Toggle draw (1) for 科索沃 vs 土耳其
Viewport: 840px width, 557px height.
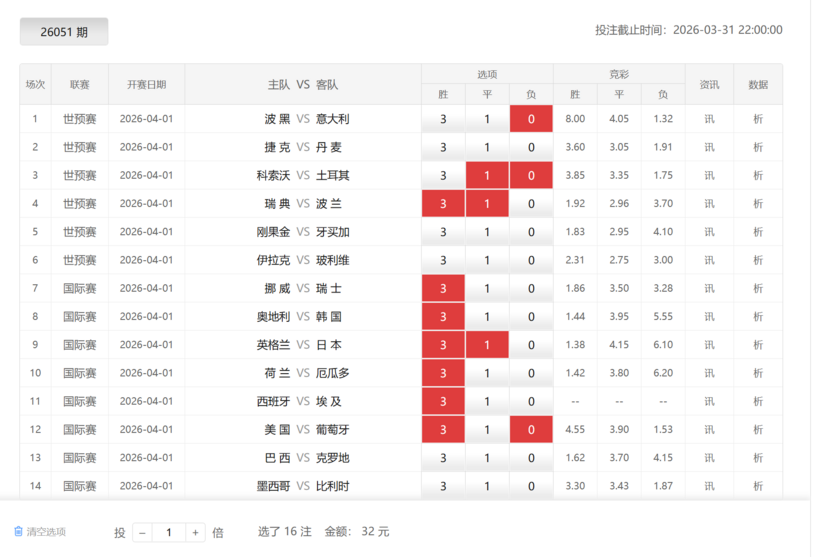pyautogui.click(x=487, y=176)
